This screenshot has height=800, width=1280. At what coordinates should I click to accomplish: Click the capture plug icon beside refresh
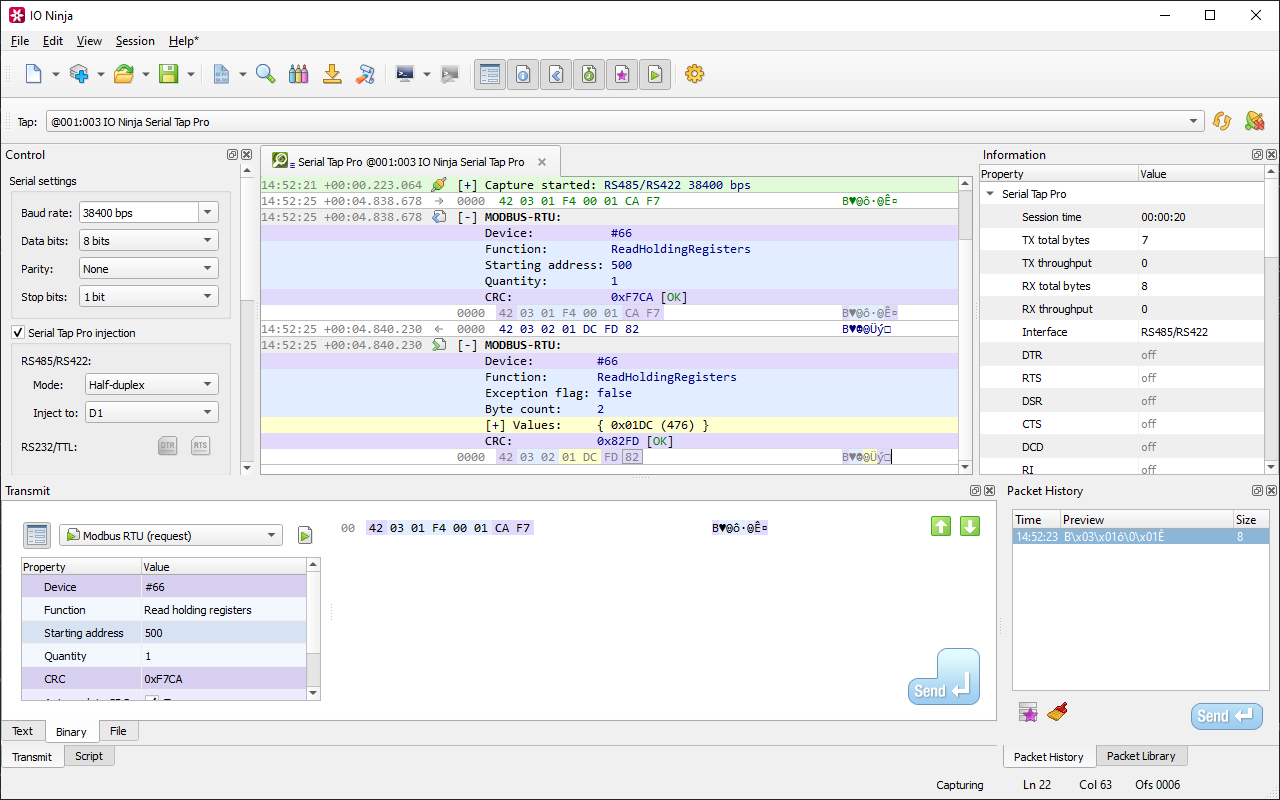tap(1254, 121)
